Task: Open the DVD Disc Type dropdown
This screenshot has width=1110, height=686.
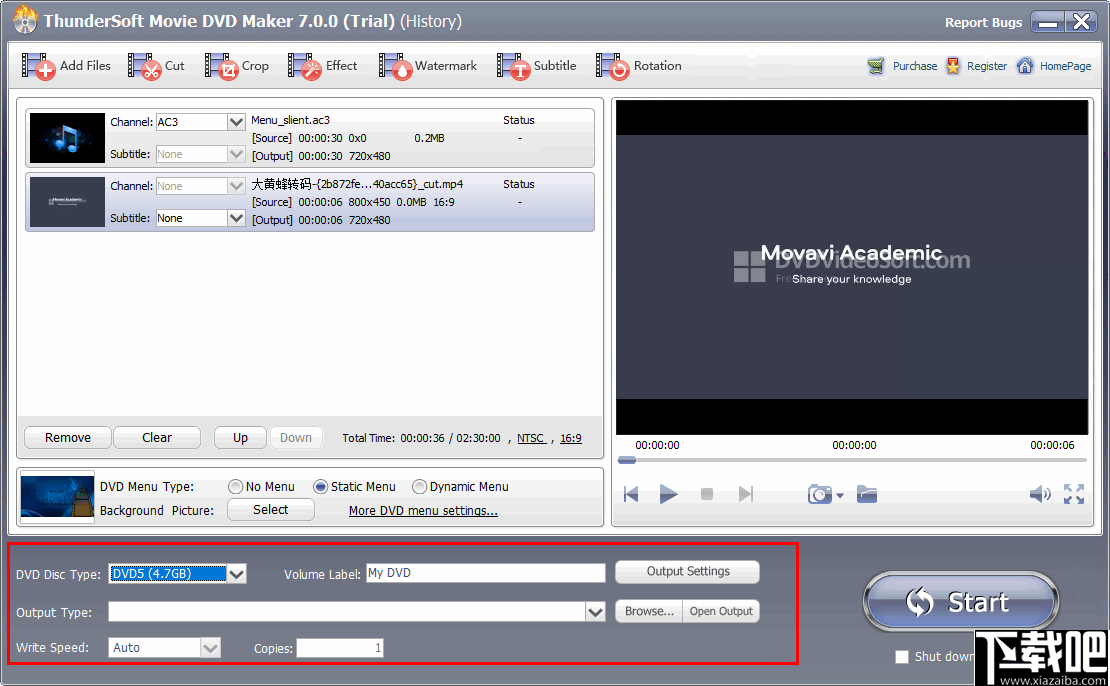Action: pyautogui.click(x=236, y=572)
